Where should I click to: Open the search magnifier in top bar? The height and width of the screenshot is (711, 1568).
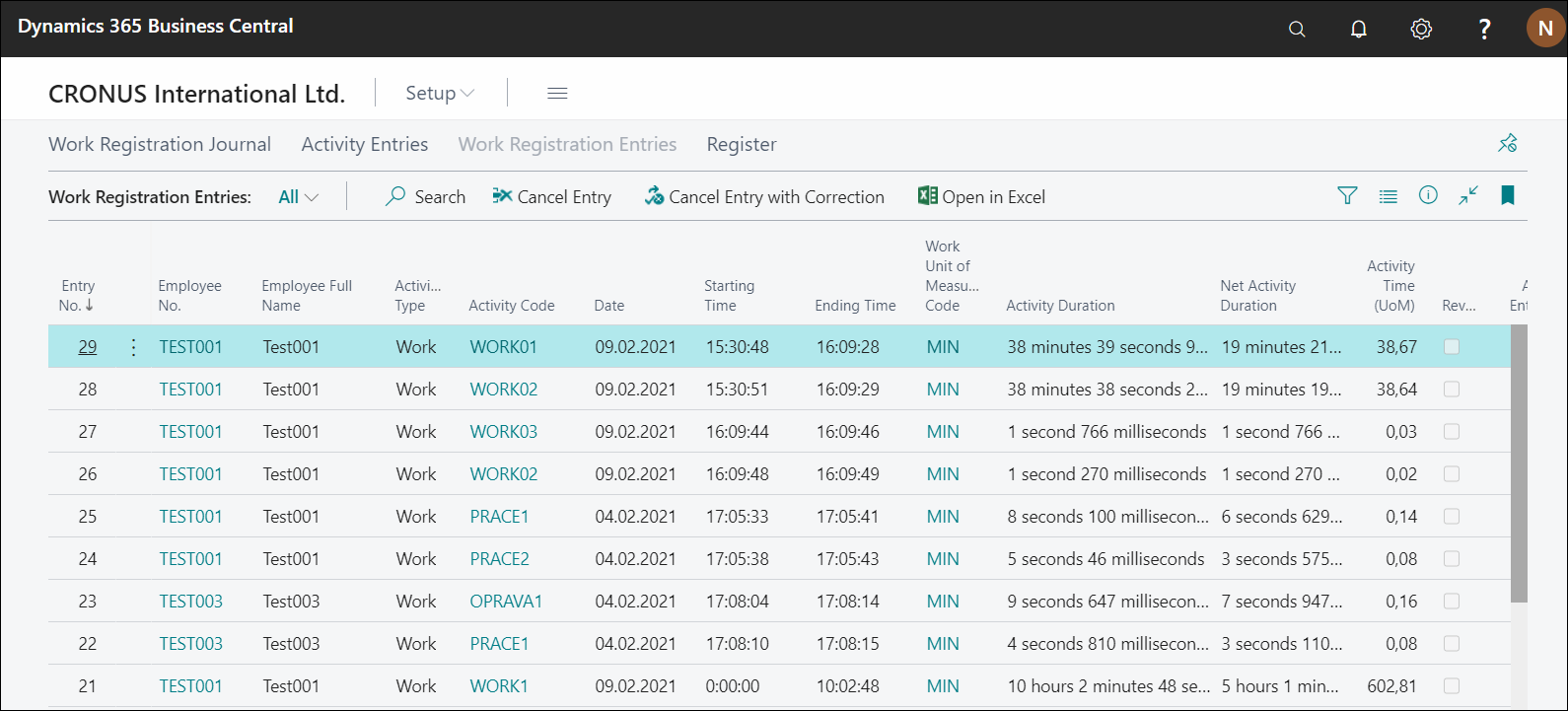(x=1297, y=29)
